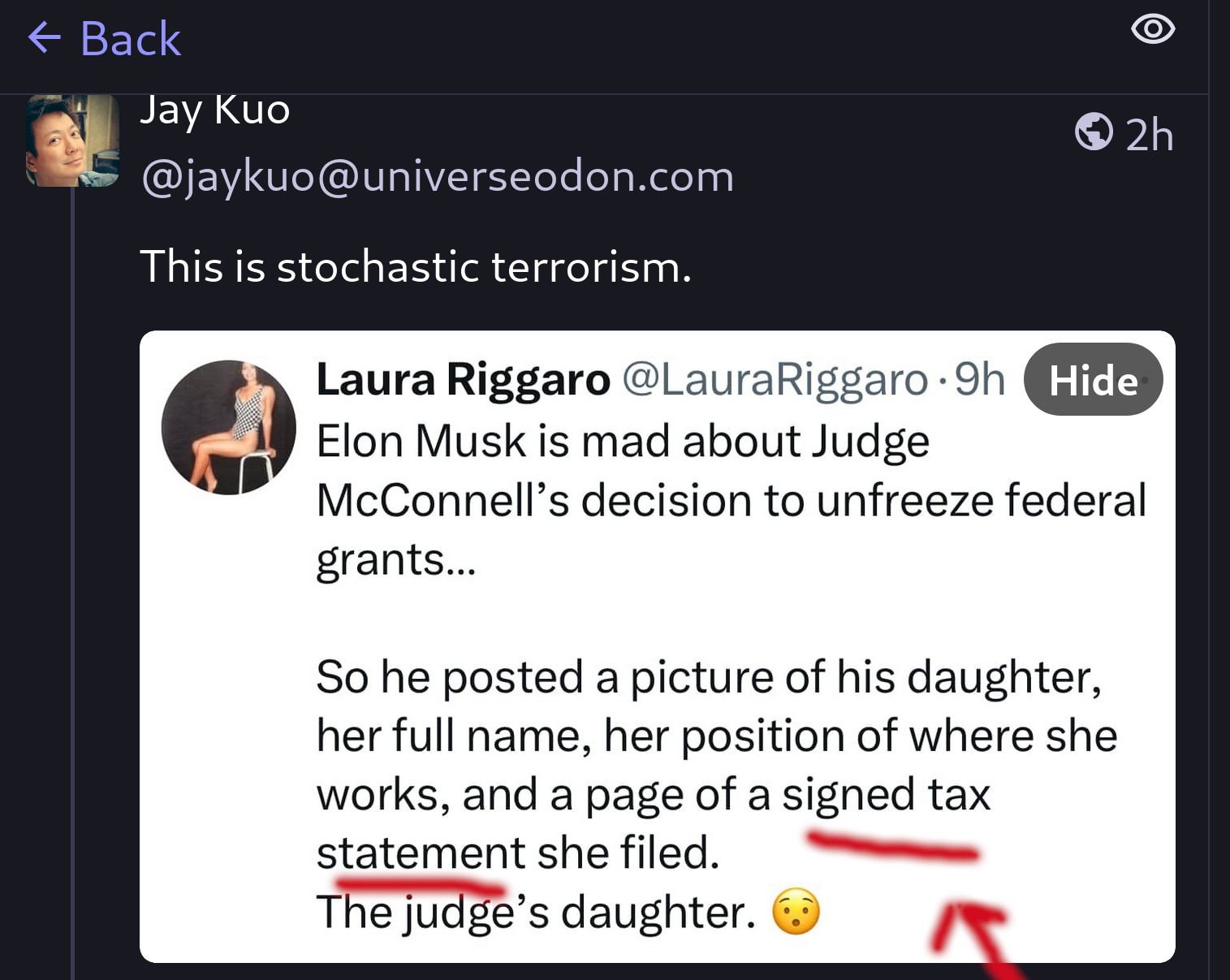Click "The judge's daughter." line in image

(x=536, y=913)
